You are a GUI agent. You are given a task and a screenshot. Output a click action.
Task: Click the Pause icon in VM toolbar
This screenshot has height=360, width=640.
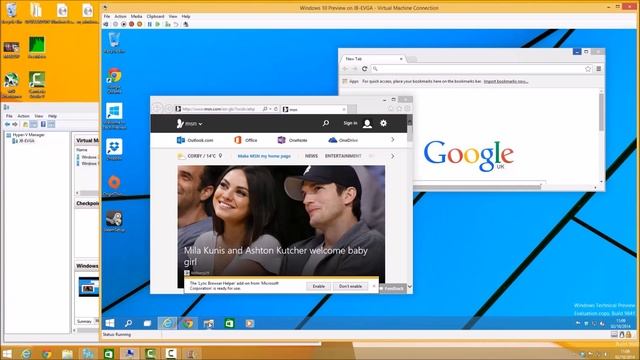point(149,24)
